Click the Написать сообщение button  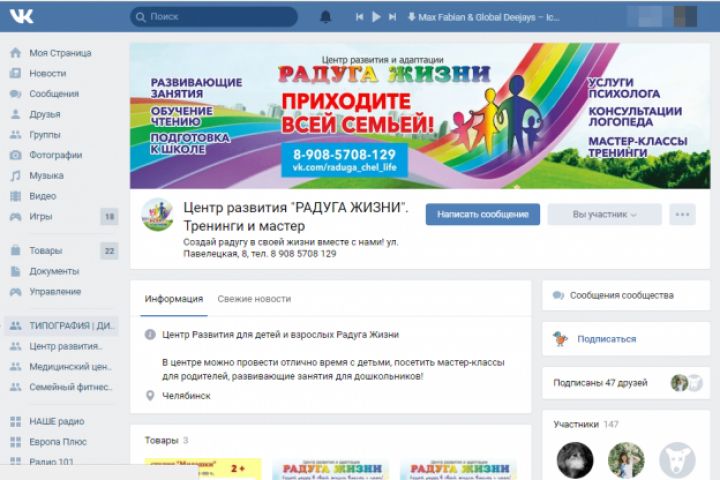click(x=483, y=215)
